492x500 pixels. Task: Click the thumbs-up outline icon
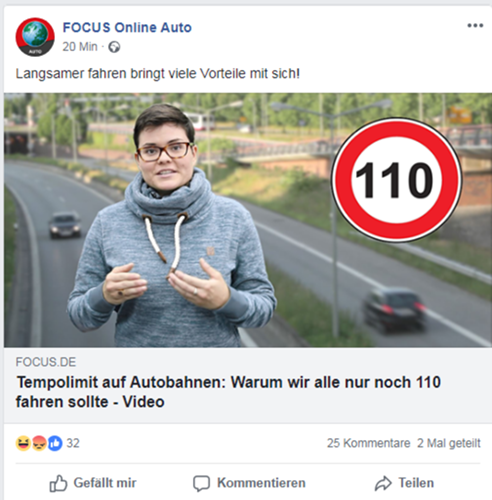[x=58, y=483]
